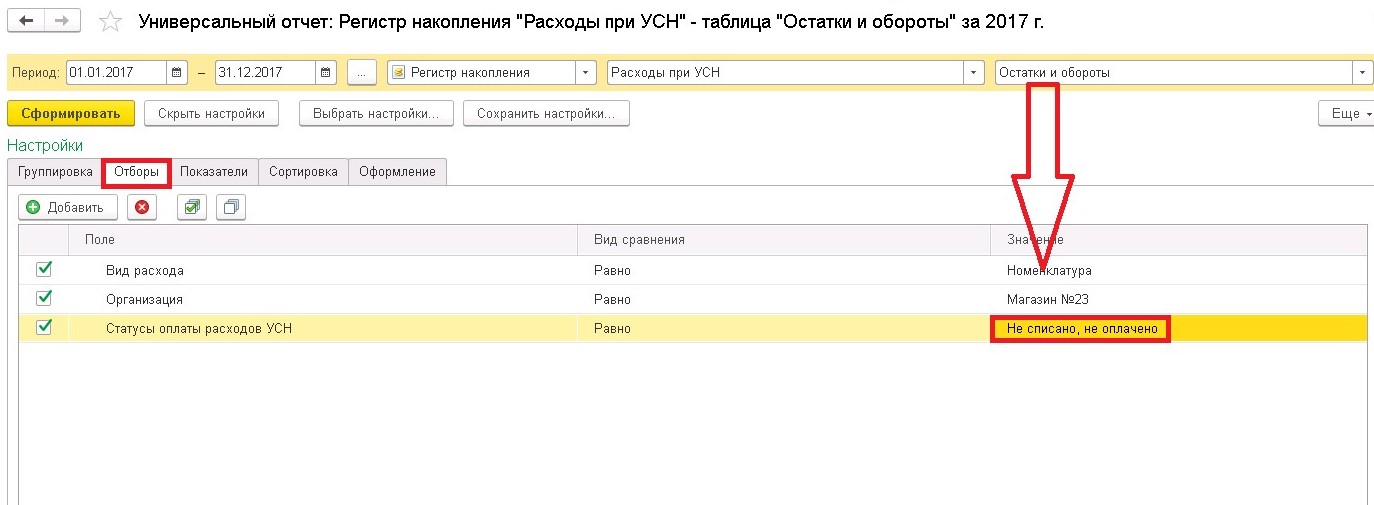Image resolution: width=1374 pixels, height=505 pixels.
Task: Add report to favorites with star icon
Action: click(112, 21)
